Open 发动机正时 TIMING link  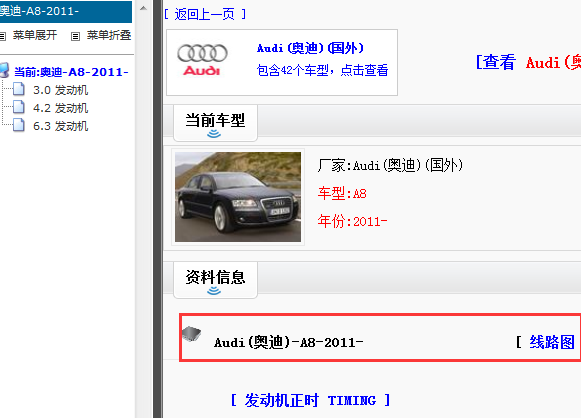click(310, 400)
